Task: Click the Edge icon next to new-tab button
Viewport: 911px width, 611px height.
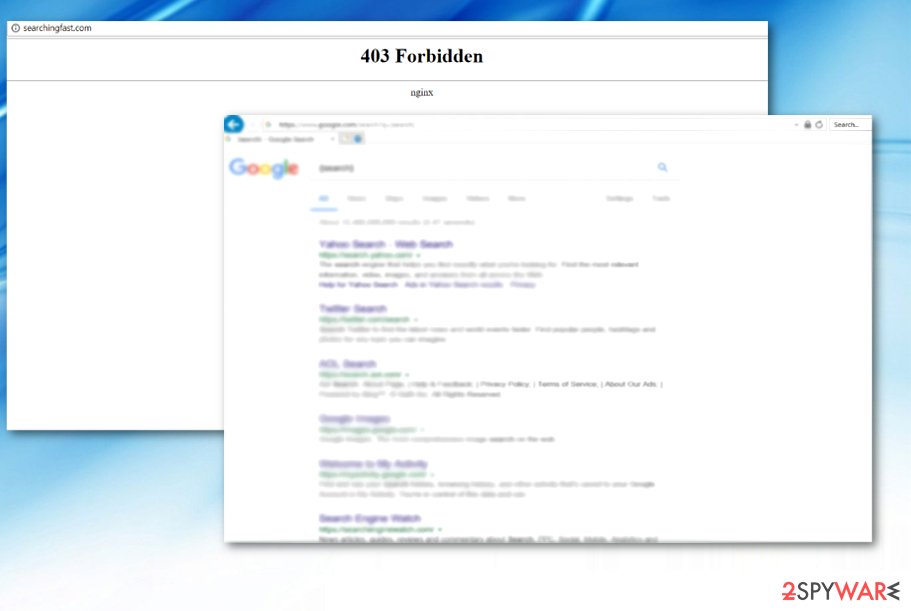Action: (358, 139)
